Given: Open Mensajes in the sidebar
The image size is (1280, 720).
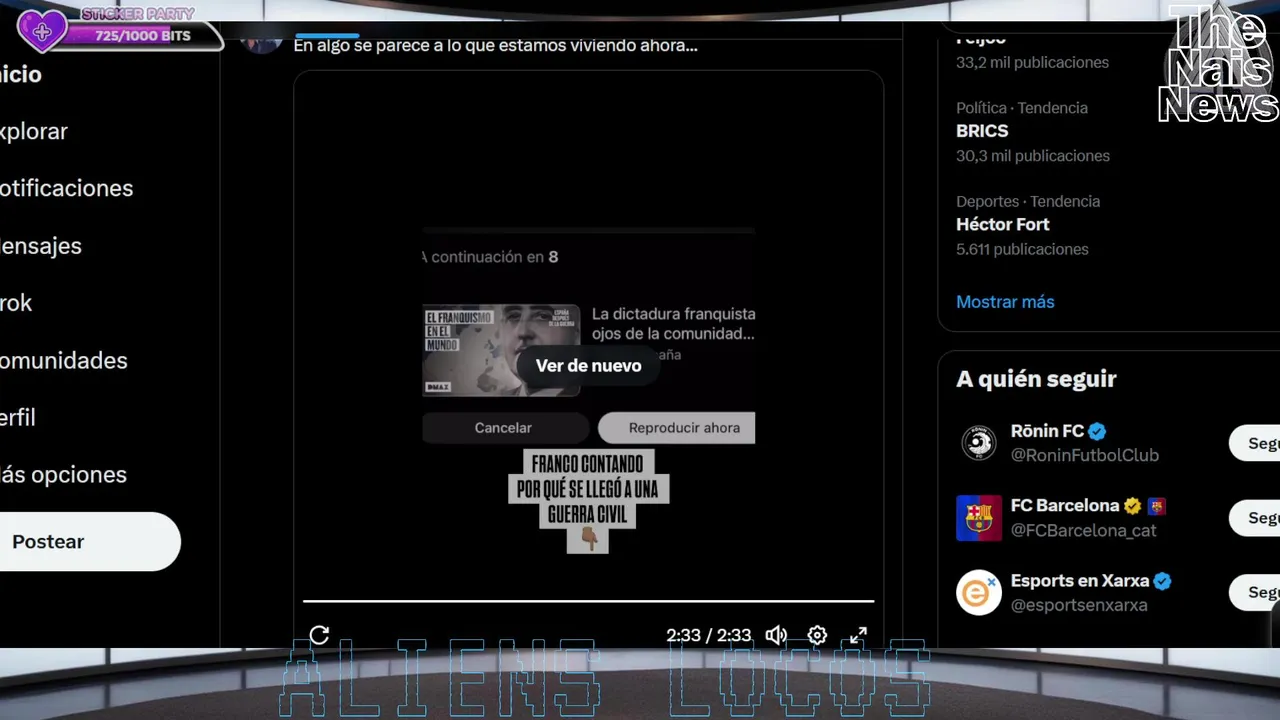Looking at the screenshot, I should 41,245.
